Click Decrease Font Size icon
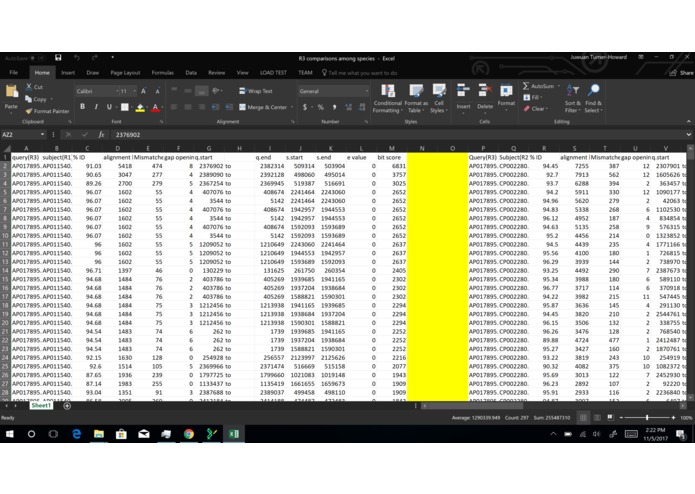The width and height of the screenshot is (695, 494). click(157, 91)
